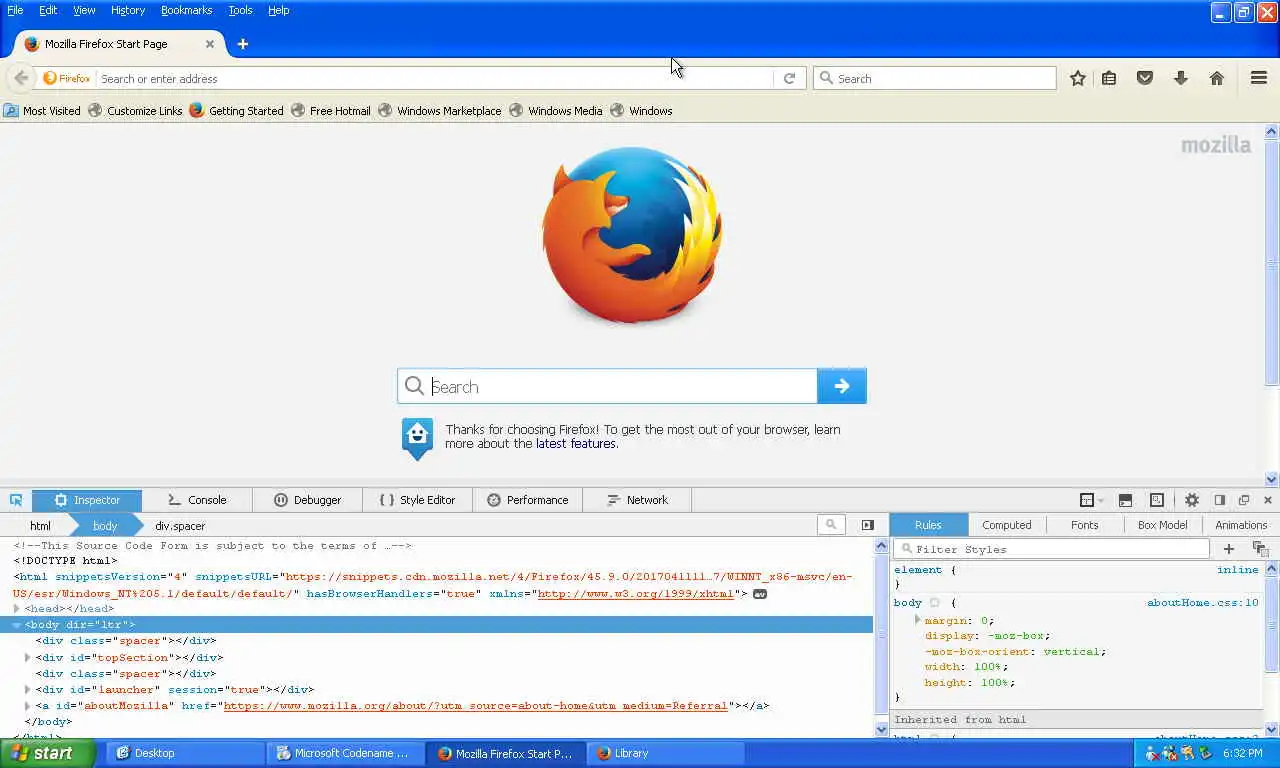
Task: Toggle split console in developer tools
Action: point(1125,500)
